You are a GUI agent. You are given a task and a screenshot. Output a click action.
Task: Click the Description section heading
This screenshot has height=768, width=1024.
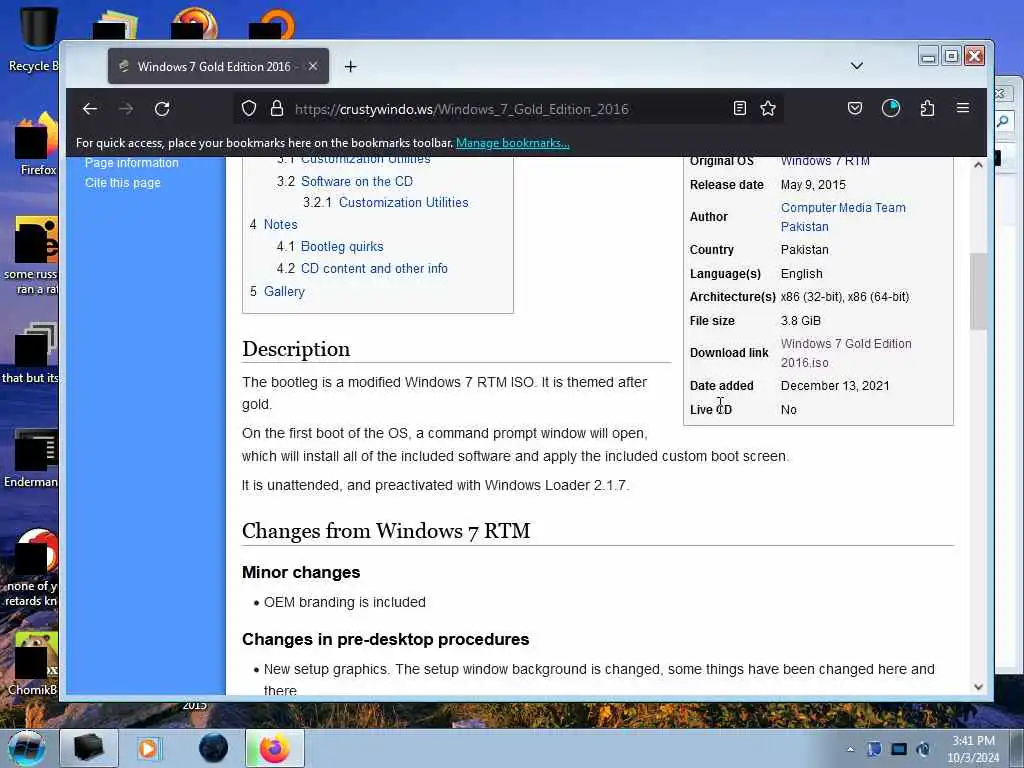coord(296,349)
